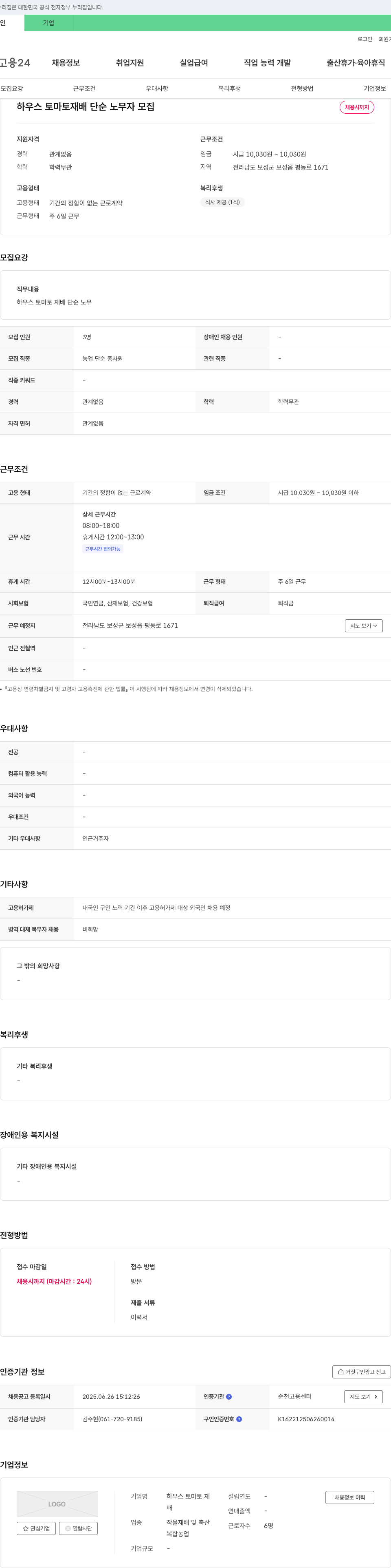This screenshot has width=391, height=1568.
Task: Click the info icon beside 구인인증번호
Action: [x=239, y=1419]
